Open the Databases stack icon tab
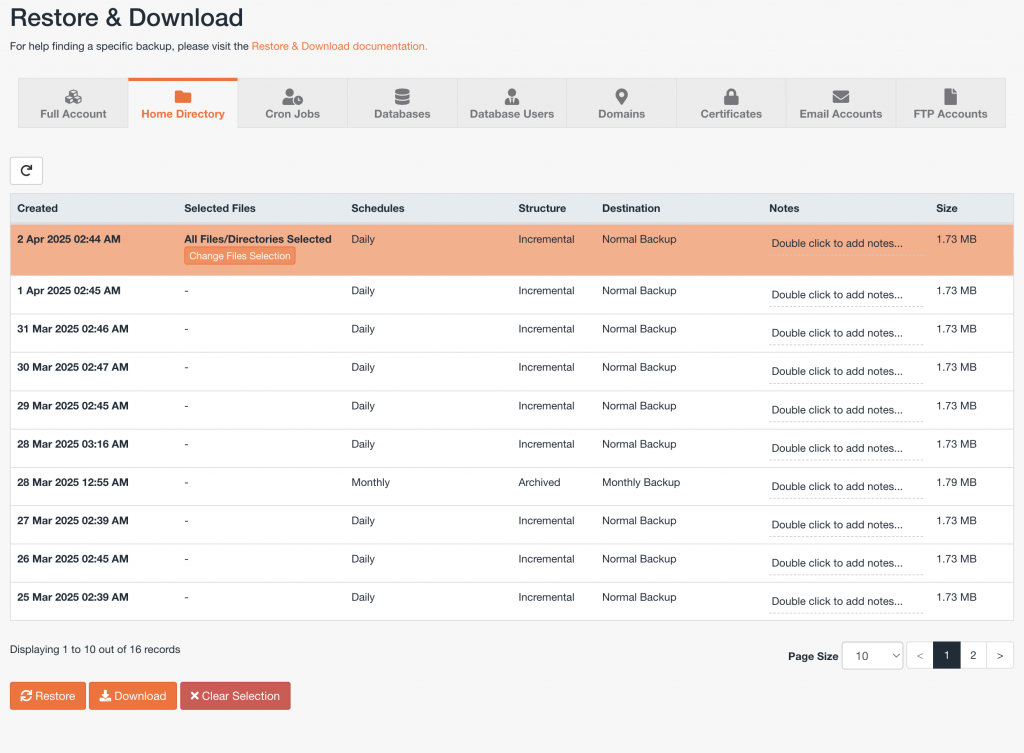Screen dimensions: 1024x753 tap(402, 97)
